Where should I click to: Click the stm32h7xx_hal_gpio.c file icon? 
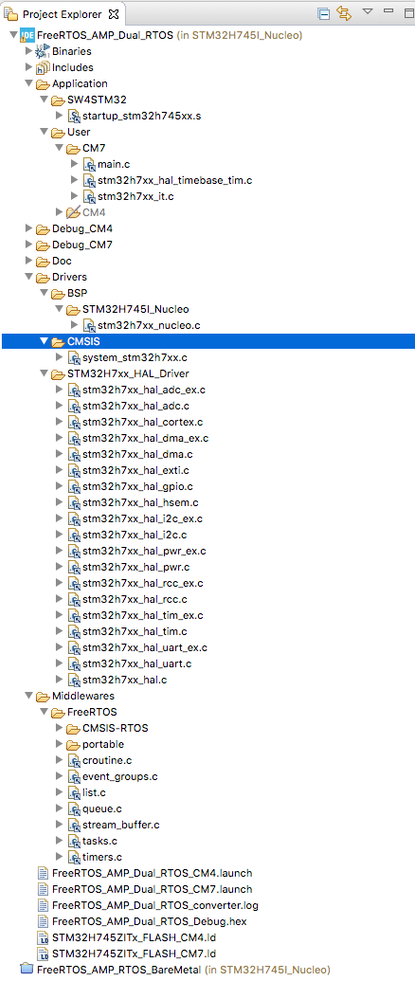(74, 487)
